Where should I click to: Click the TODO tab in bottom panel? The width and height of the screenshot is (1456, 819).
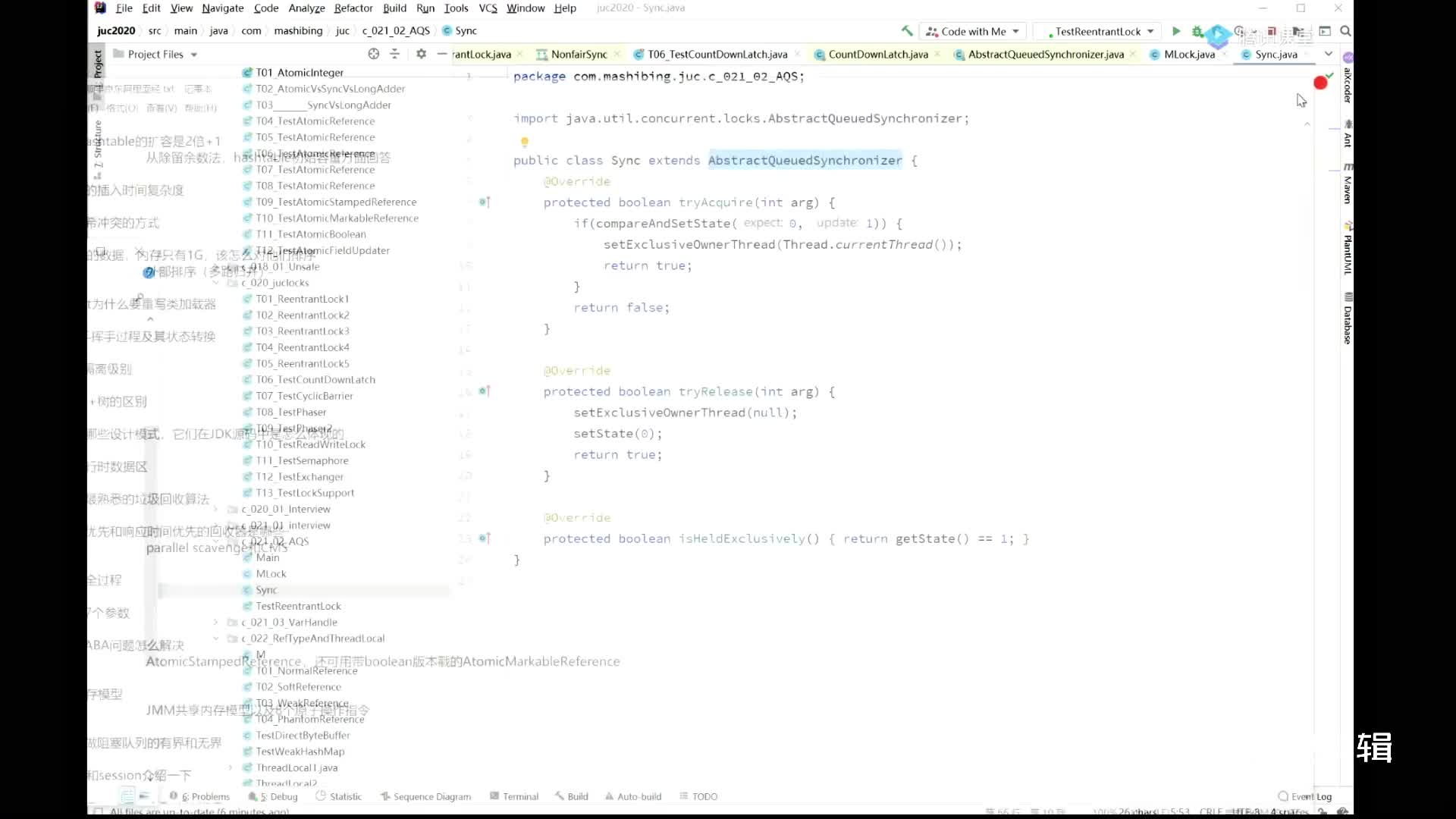tap(705, 796)
